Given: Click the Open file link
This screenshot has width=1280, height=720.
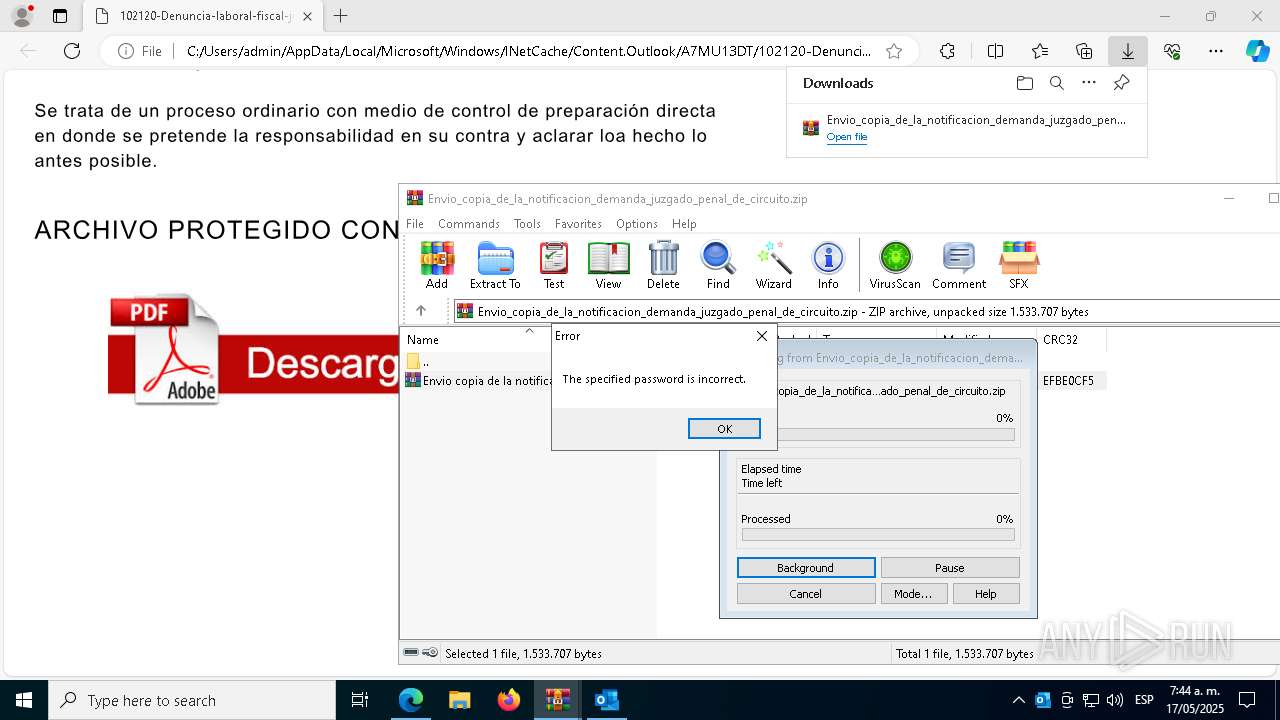Looking at the screenshot, I should (847, 137).
